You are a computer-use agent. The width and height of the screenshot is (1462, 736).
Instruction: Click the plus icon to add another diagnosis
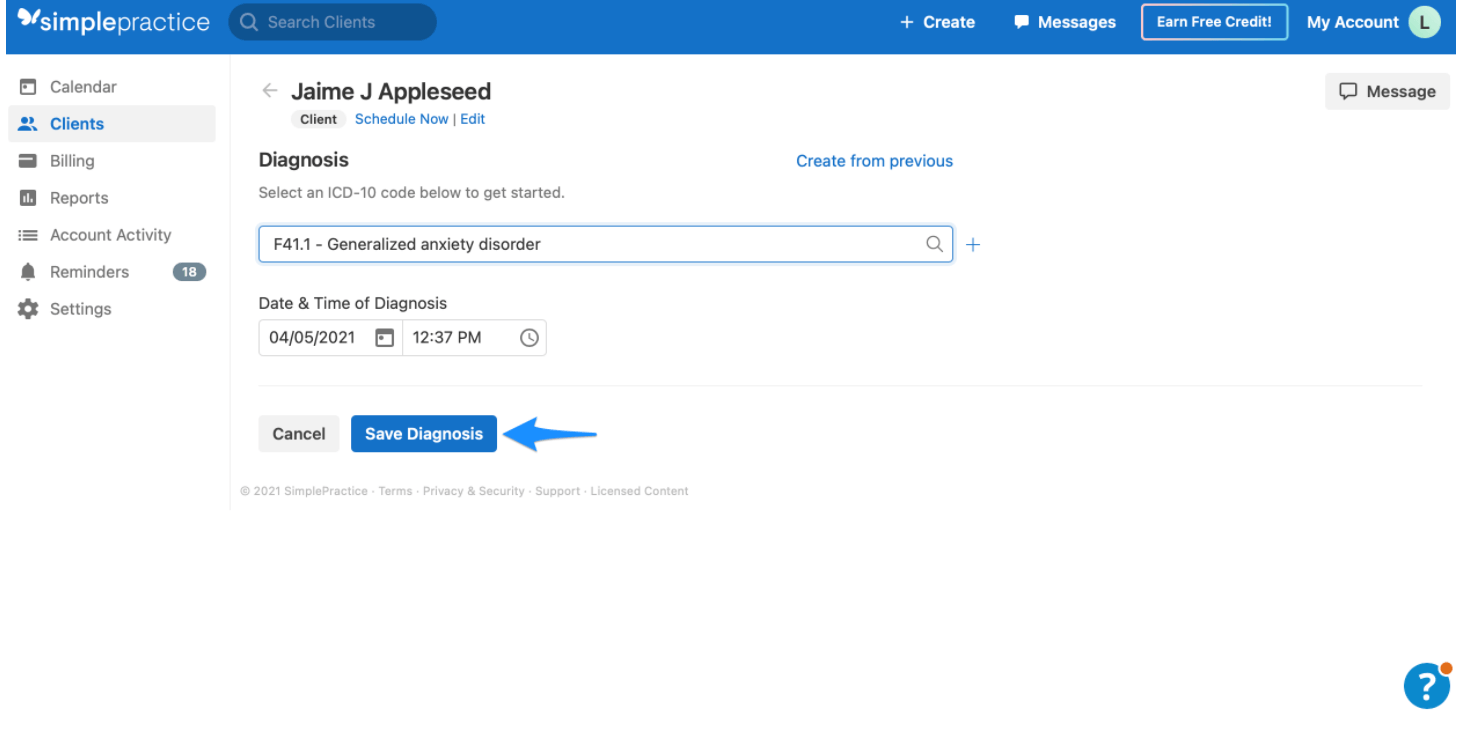pyautogui.click(x=973, y=245)
